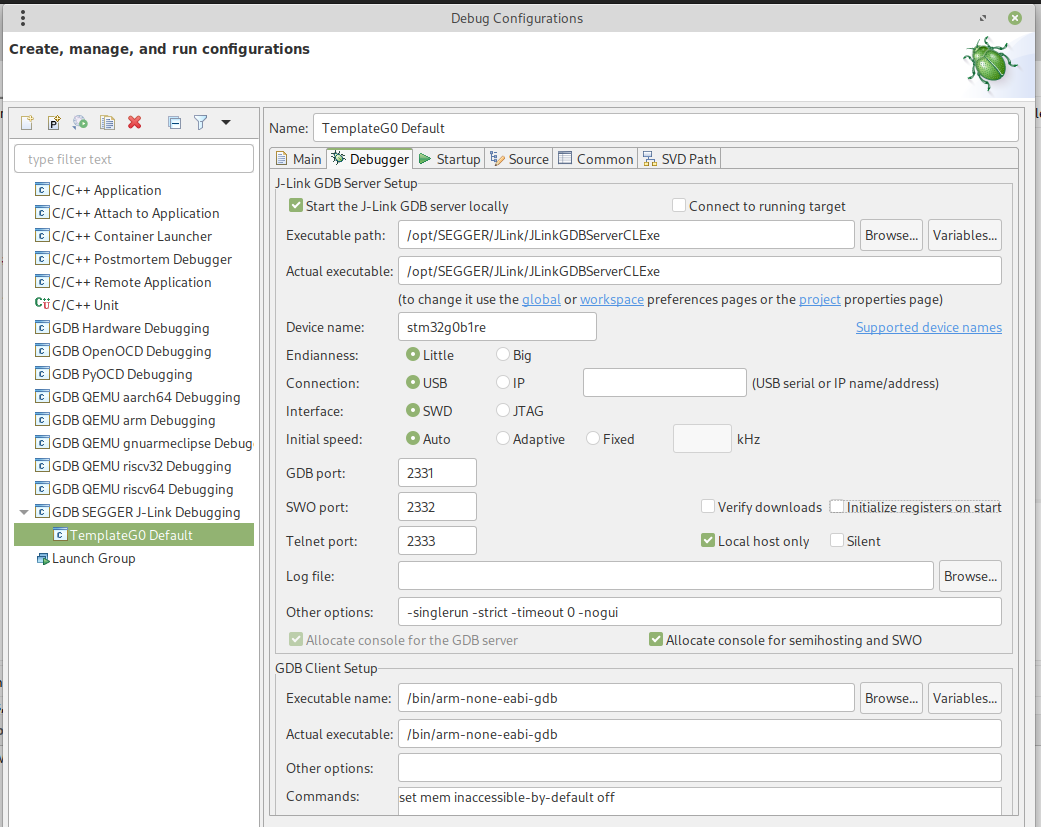Click the New launch configuration icon
Screen dimensions: 1041x827
point(28,122)
